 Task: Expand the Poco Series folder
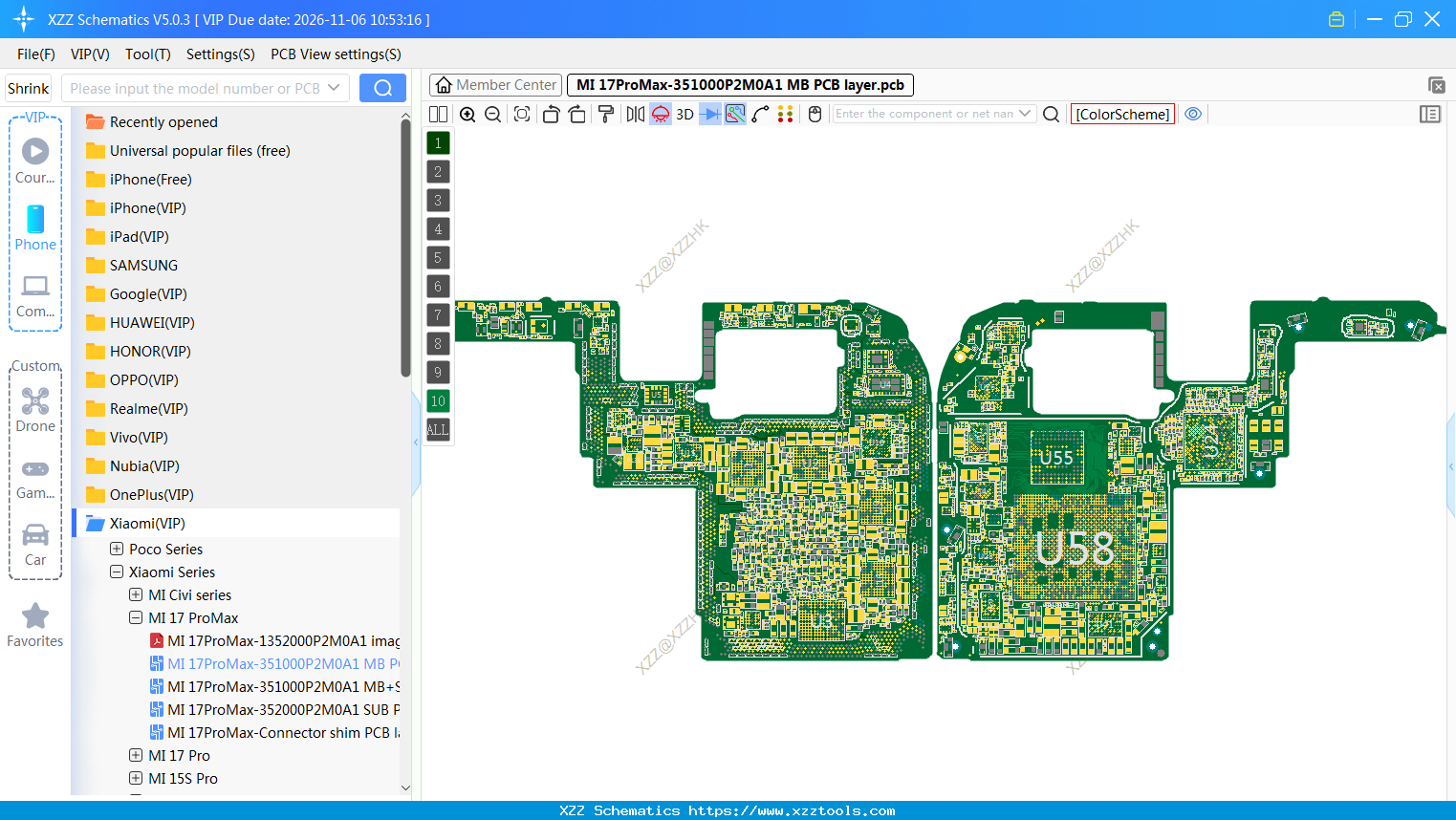click(x=117, y=549)
